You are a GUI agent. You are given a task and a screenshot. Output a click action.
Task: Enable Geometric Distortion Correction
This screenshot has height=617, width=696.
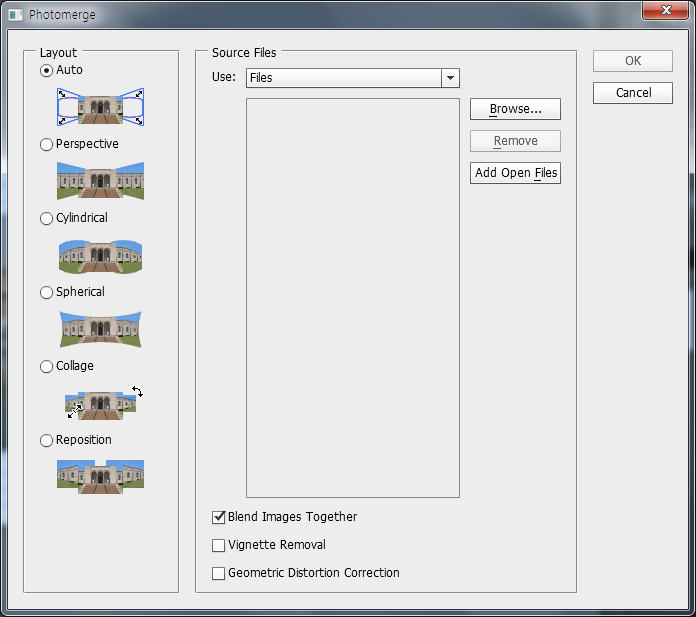(x=219, y=574)
